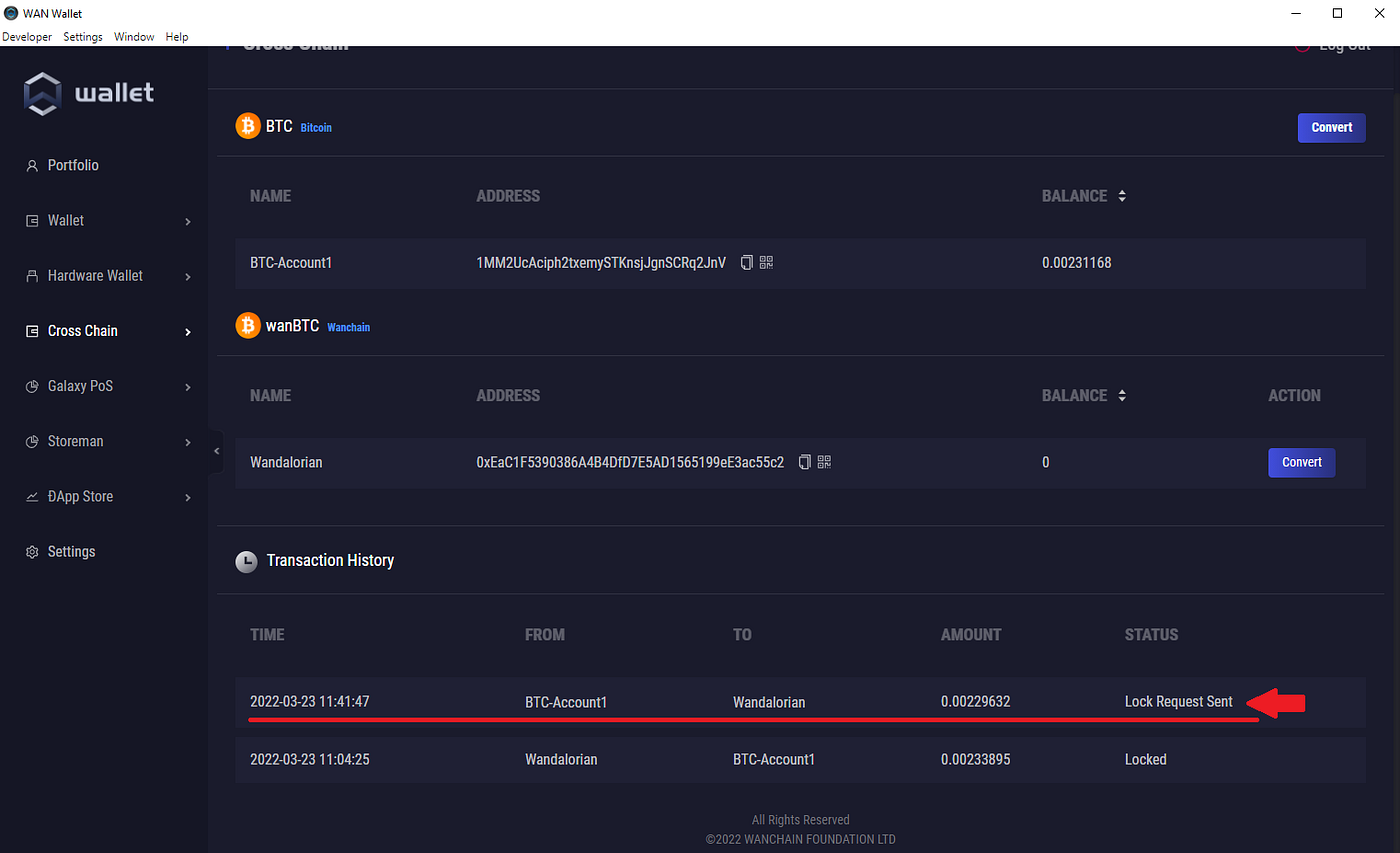Sort wanBTC table by Balance
This screenshot has width=1400, height=853.
1122,396
